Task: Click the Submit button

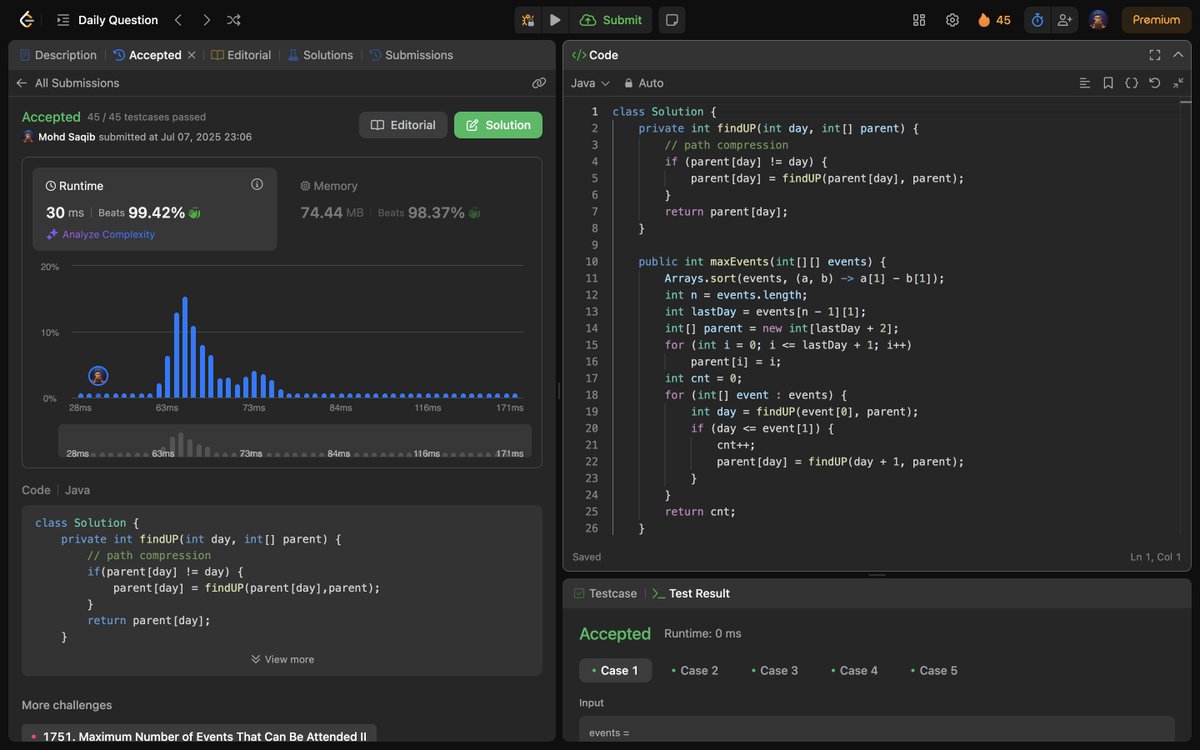Action: (611, 20)
